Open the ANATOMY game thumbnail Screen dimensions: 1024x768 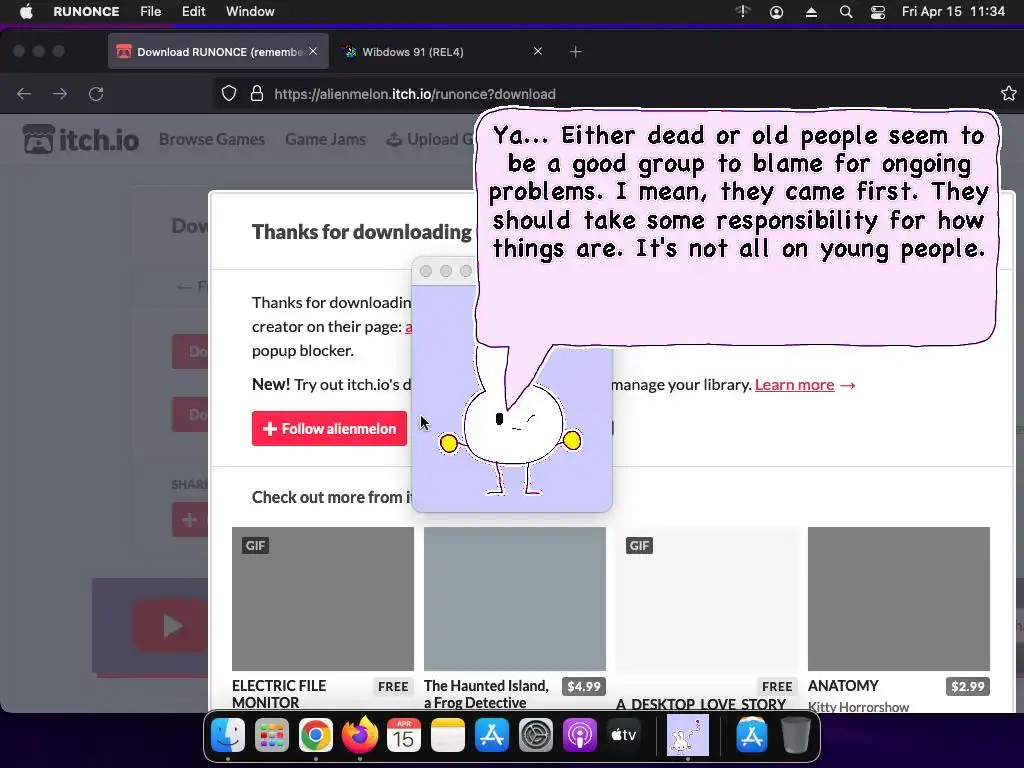[x=899, y=598]
